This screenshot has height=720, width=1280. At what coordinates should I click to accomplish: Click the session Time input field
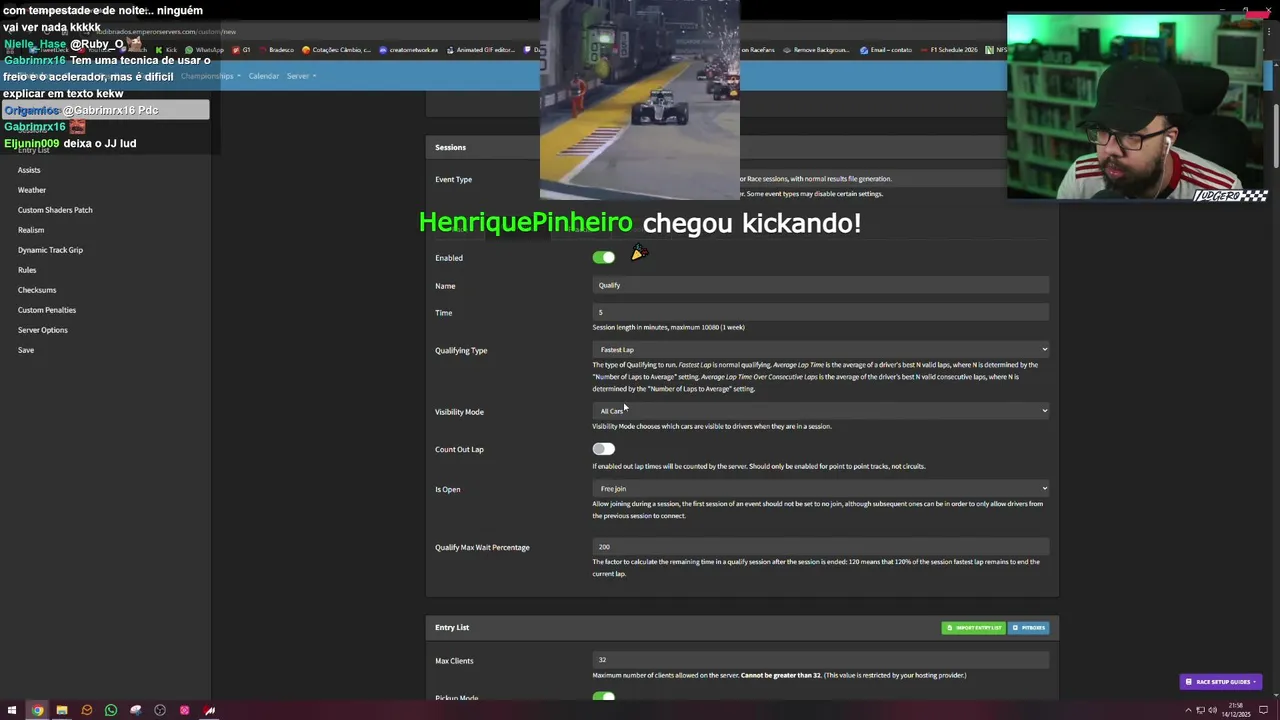click(821, 312)
